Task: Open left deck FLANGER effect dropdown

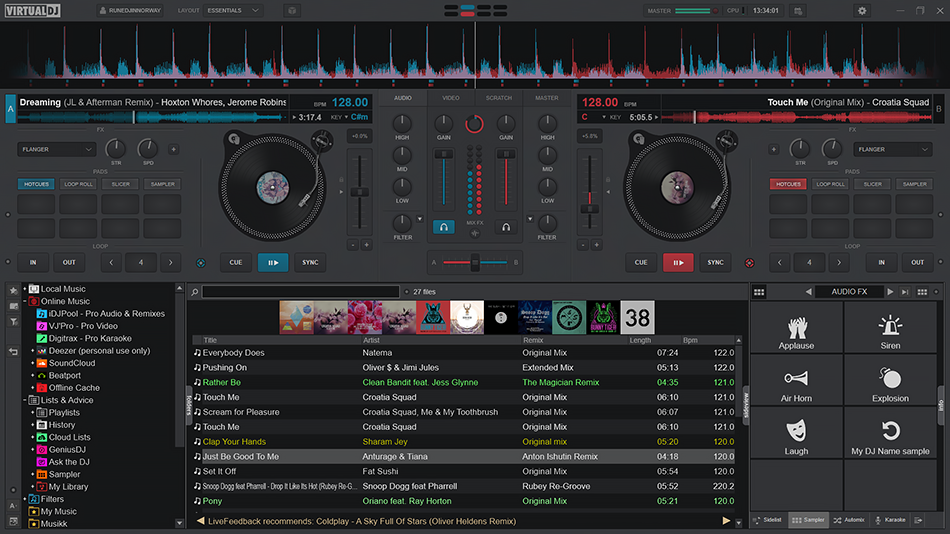Action: [56, 149]
